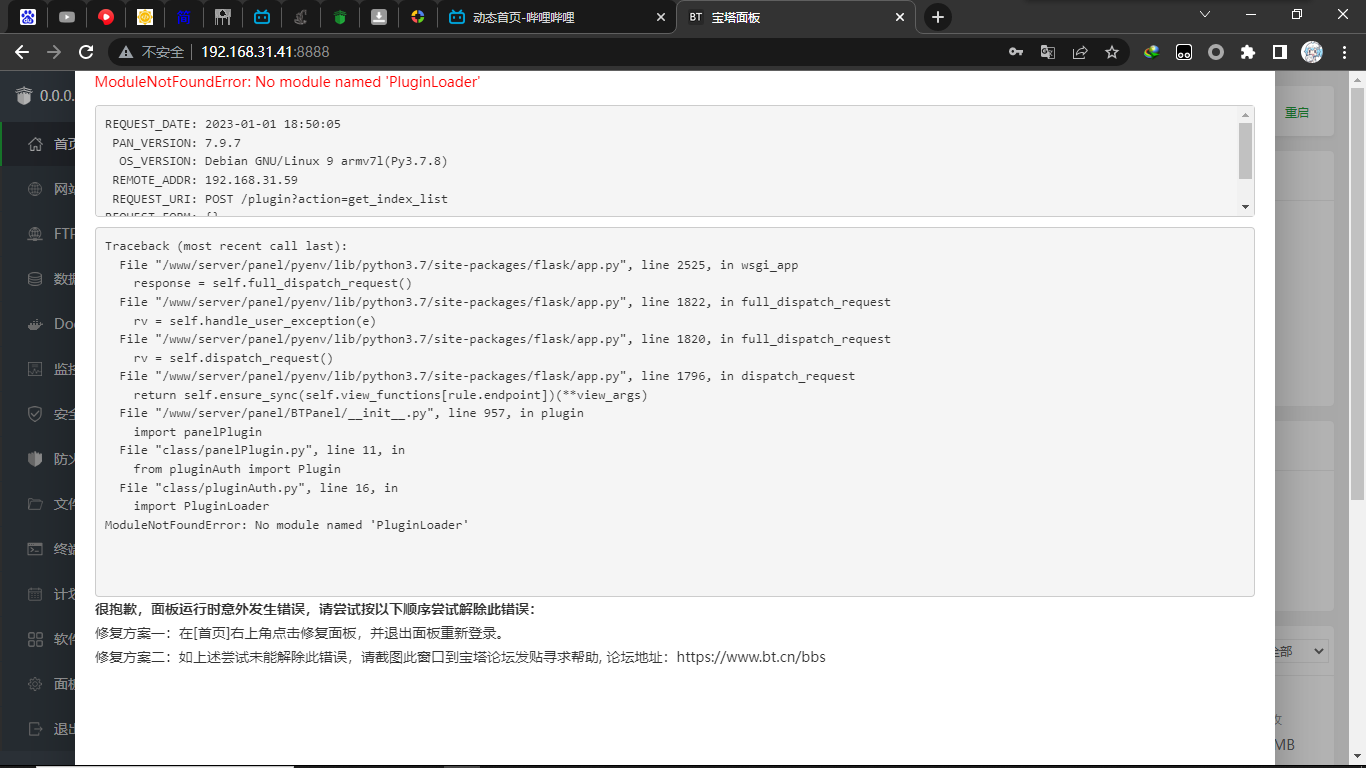1366x768 pixels.
Task: Open the terminal sidebar item
Action: 38,549
